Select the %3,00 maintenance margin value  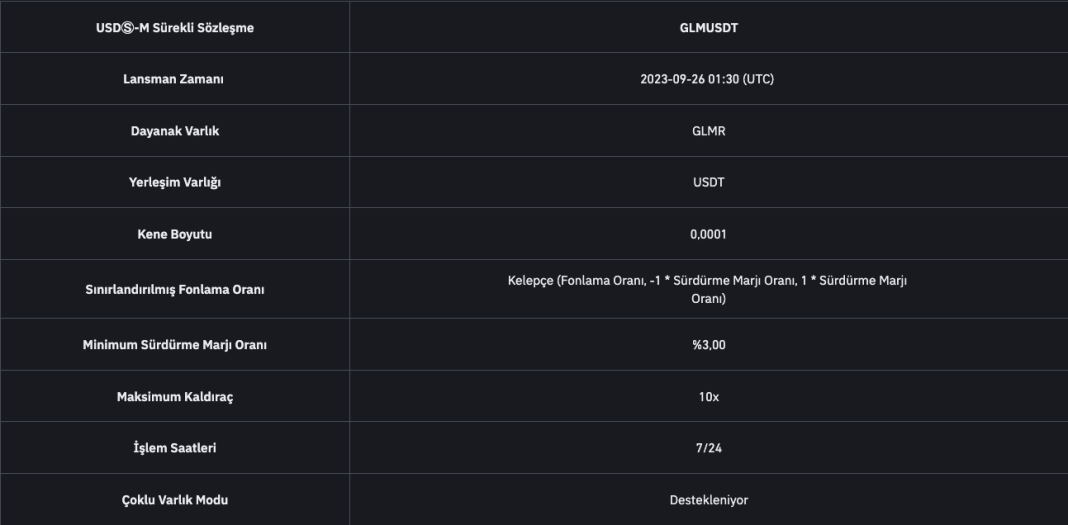(708, 345)
